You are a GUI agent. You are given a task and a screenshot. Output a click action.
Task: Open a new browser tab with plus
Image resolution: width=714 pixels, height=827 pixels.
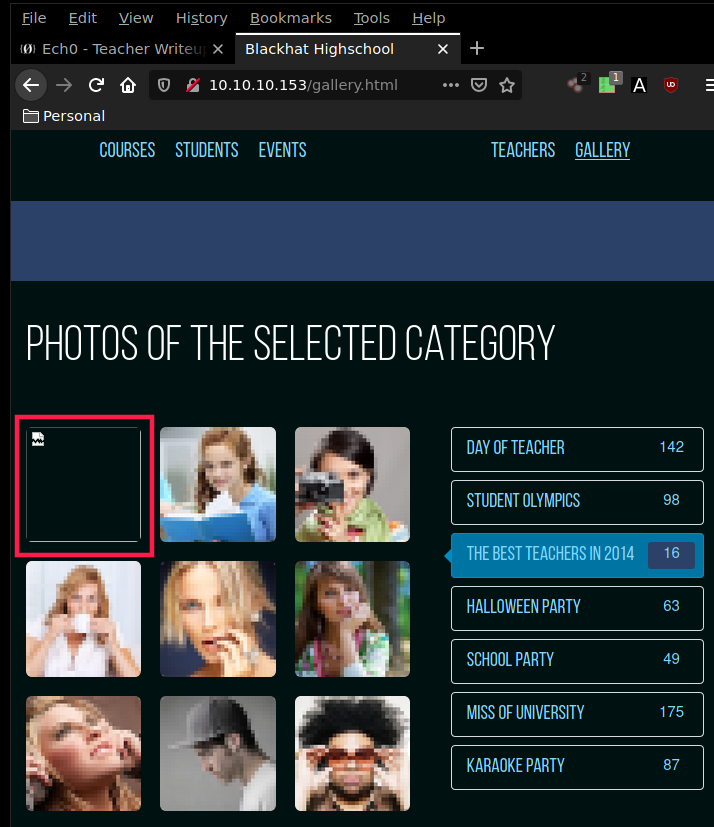(x=477, y=49)
